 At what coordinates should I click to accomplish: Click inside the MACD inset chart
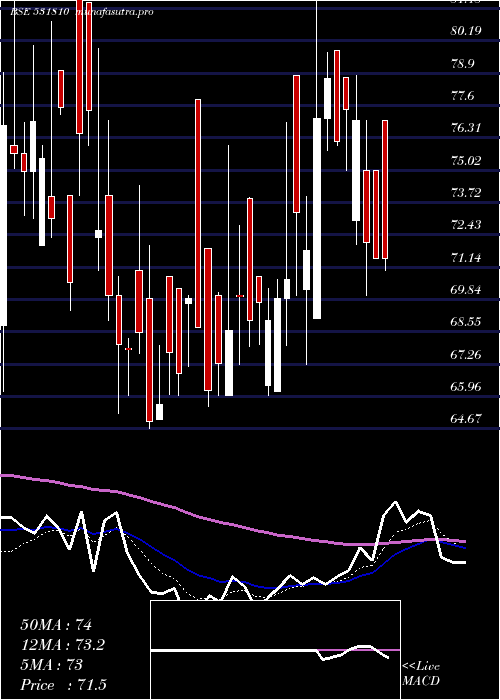click(275, 650)
